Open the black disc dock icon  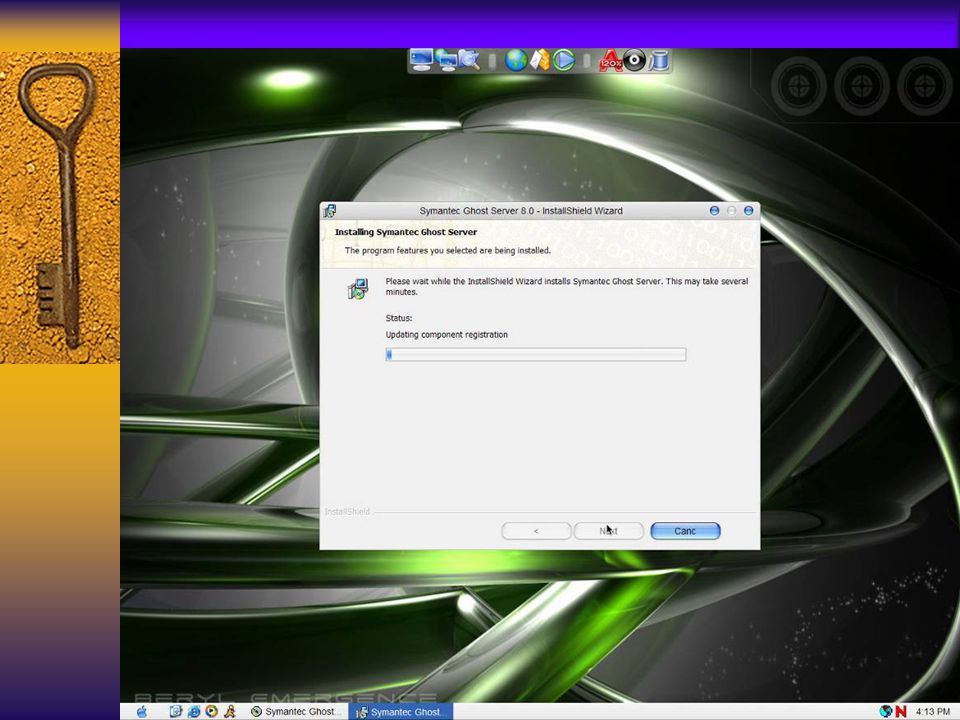pyautogui.click(x=635, y=60)
